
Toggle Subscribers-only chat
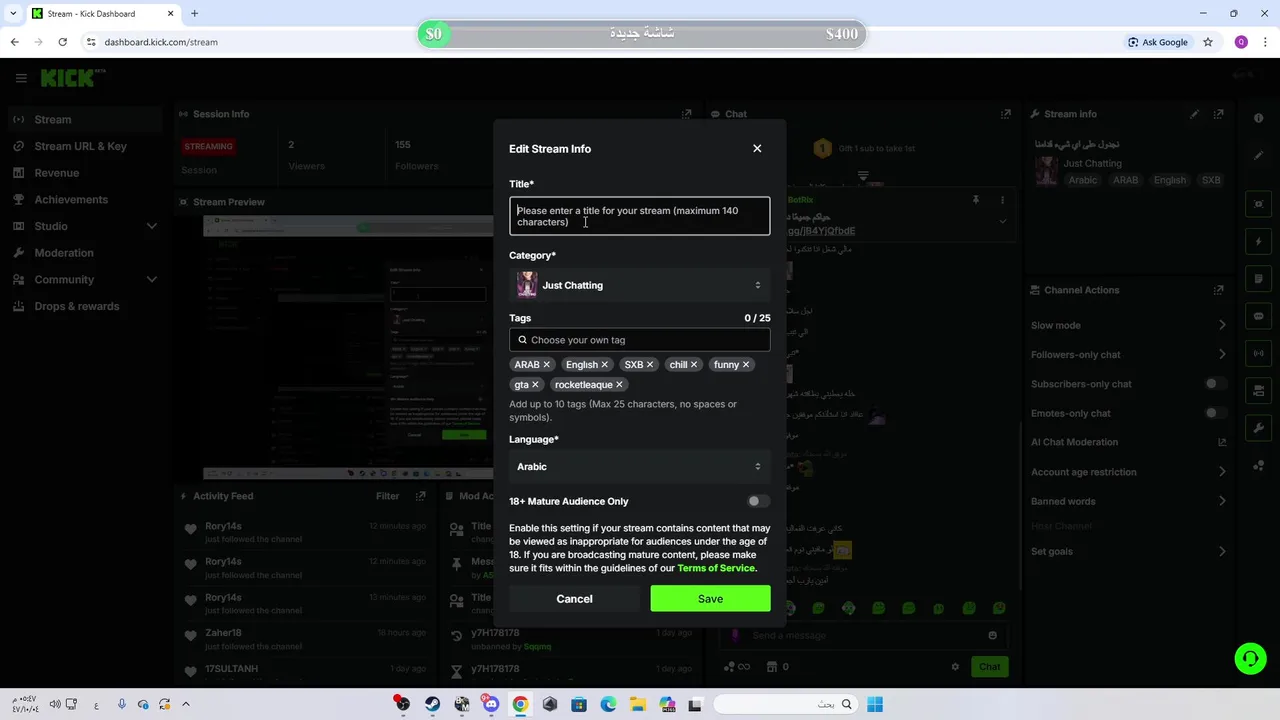pyautogui.click(x=1215, y=384)
